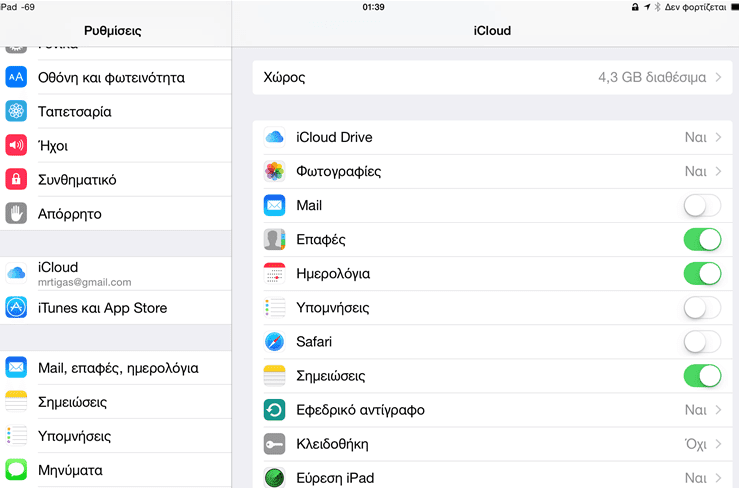
Task: Tap the Reminders icon in iCloud list
Action: (274, 307)
